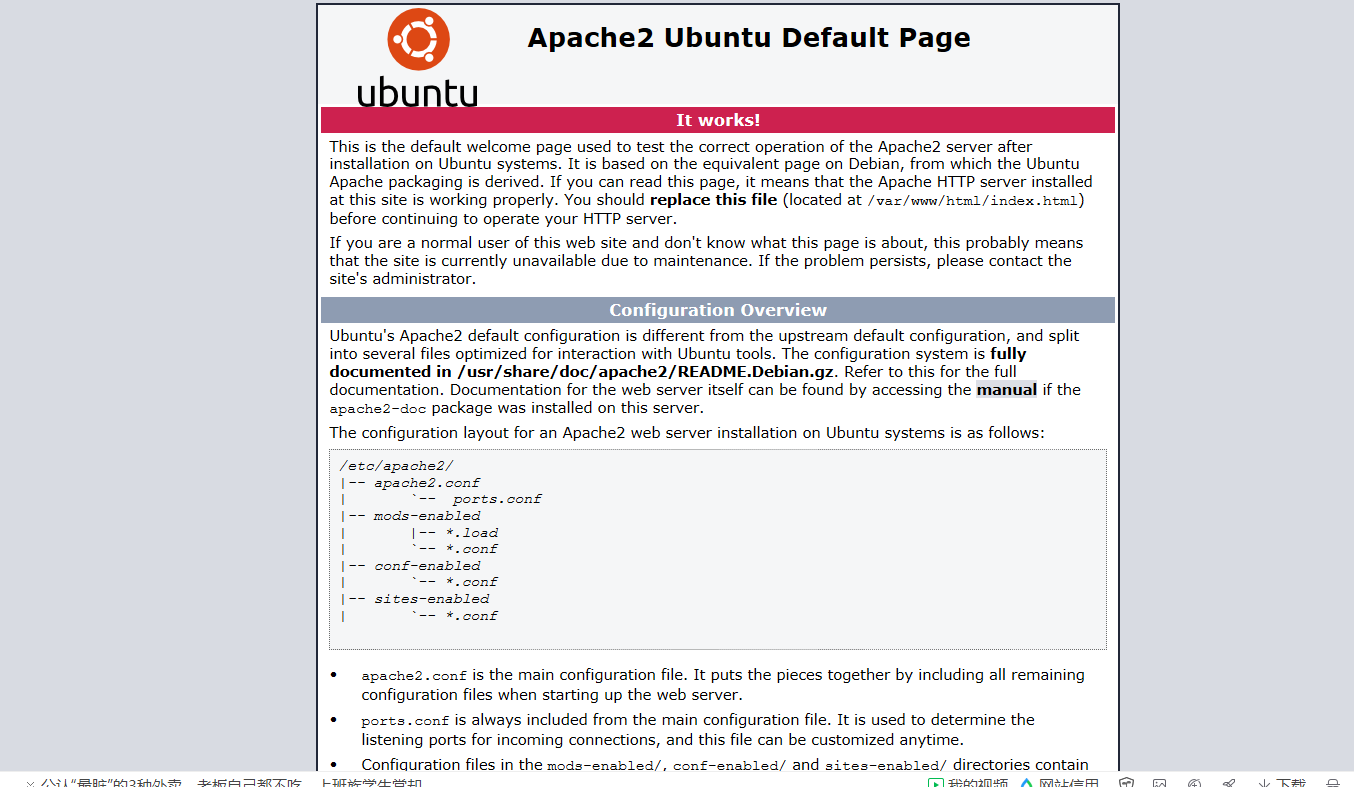Click "mods-enabled/" in the third bullet

point(605,766)
